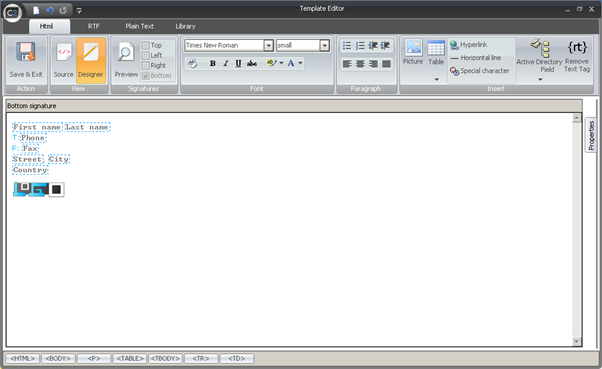Select the <HTML> tag in path bar

tap(22, 359)
